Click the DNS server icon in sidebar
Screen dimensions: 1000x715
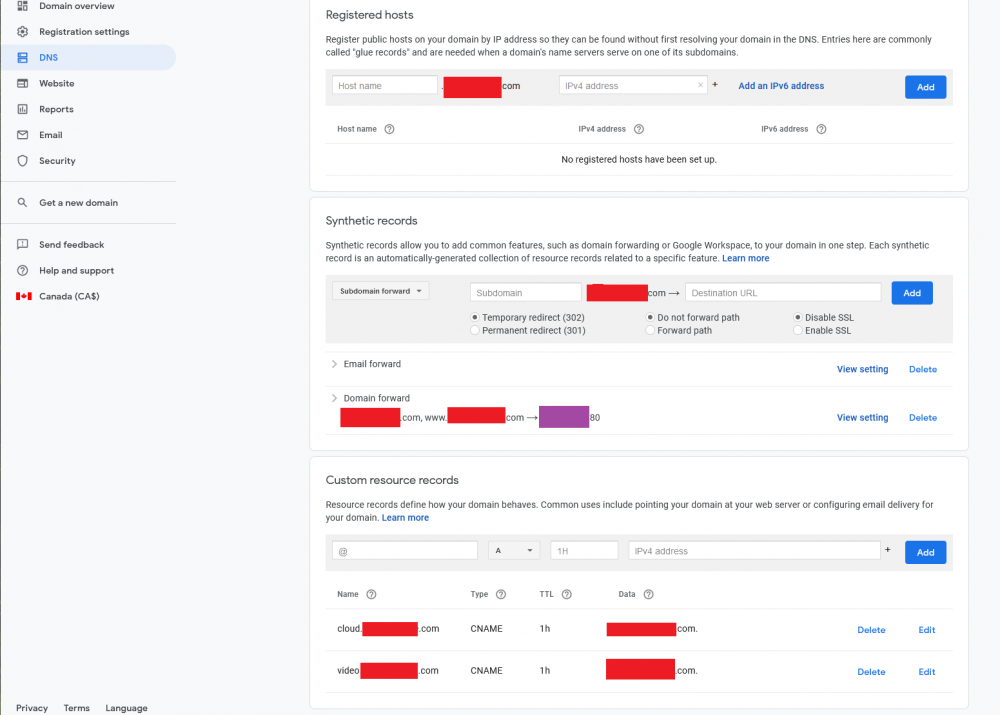(22, 57)
